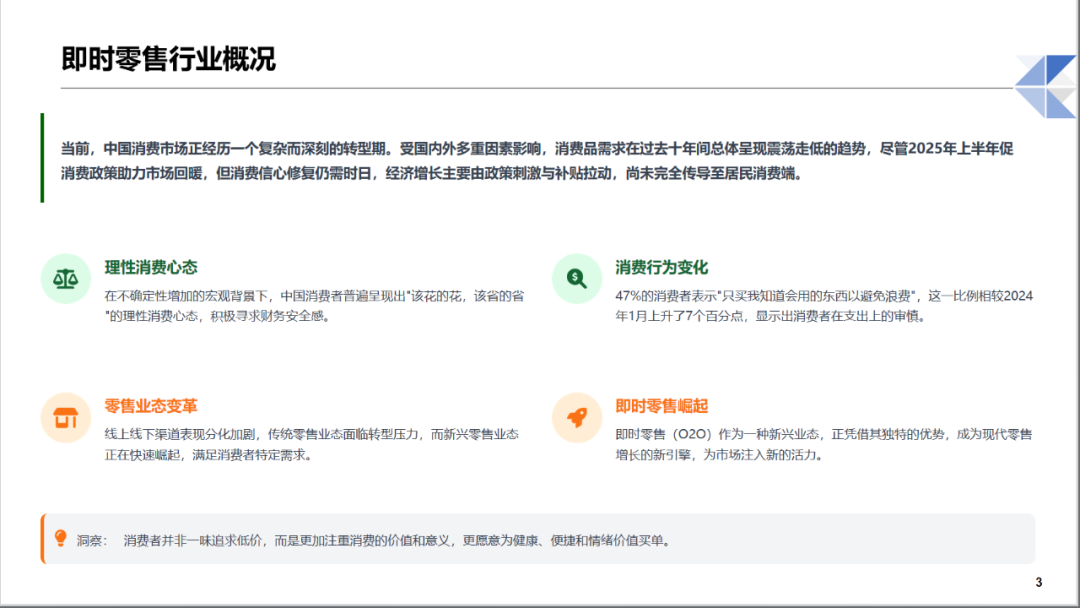Viewport: 1080px width, 608px height.
Task: Click the 理性消费心态 heading
Action: click(x=151, y=267)
